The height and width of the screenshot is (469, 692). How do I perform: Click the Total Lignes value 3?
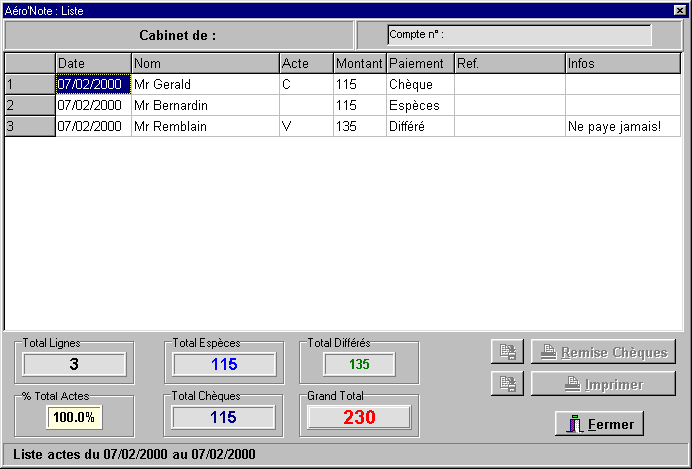coord(74,364)
